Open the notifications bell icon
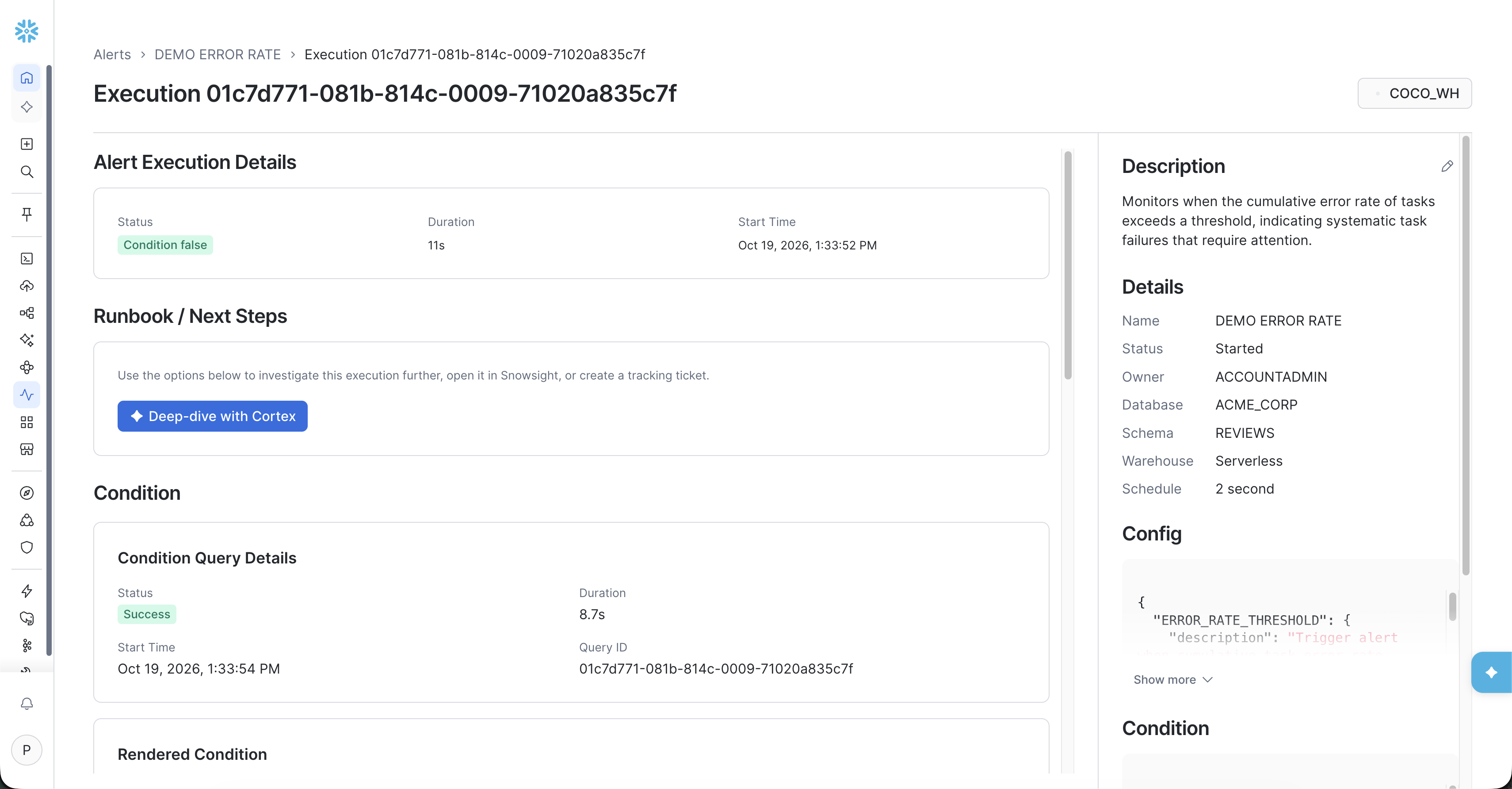Image resolution: width=1512 pixels, height=789 pixels. [27, 703]
